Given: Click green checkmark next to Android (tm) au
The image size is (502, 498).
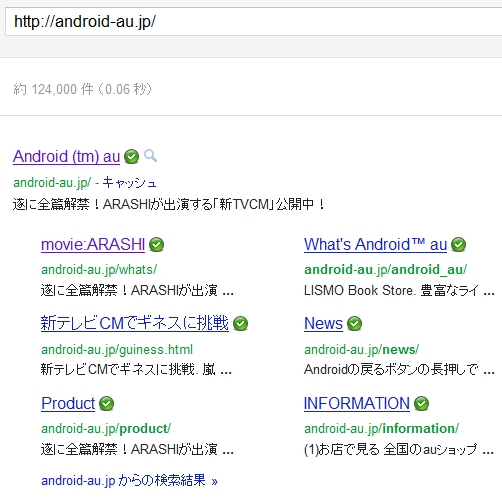Looking at the screenshot, I should point(131,156).
